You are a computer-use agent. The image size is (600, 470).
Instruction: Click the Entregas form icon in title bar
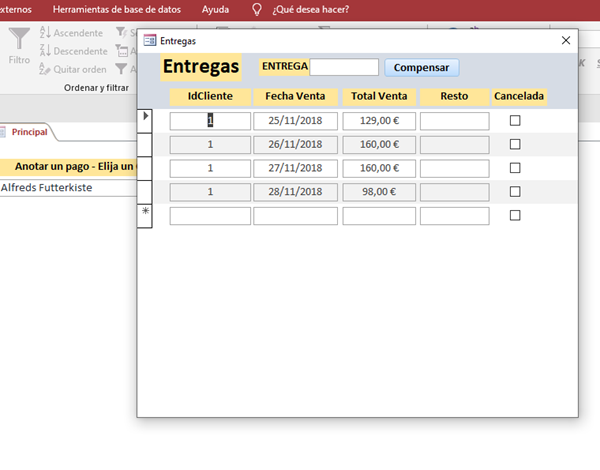(x=150, y=41)
